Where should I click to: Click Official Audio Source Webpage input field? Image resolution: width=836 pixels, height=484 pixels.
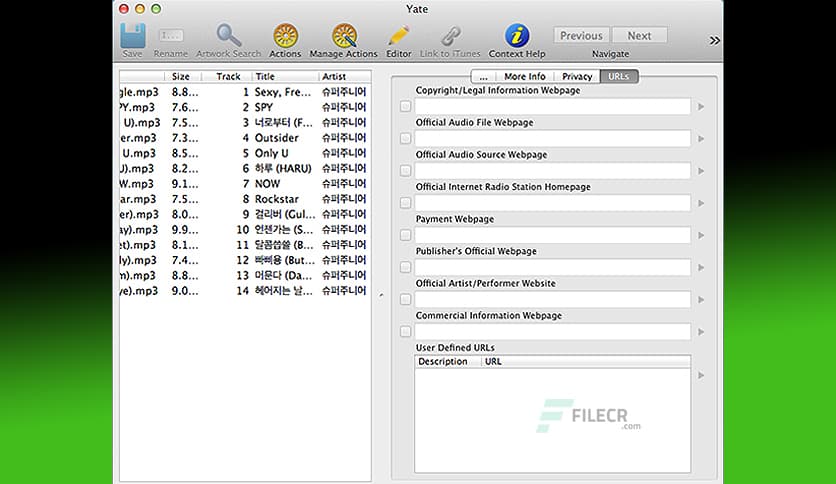pyautogui.click(x=552, y=171)
